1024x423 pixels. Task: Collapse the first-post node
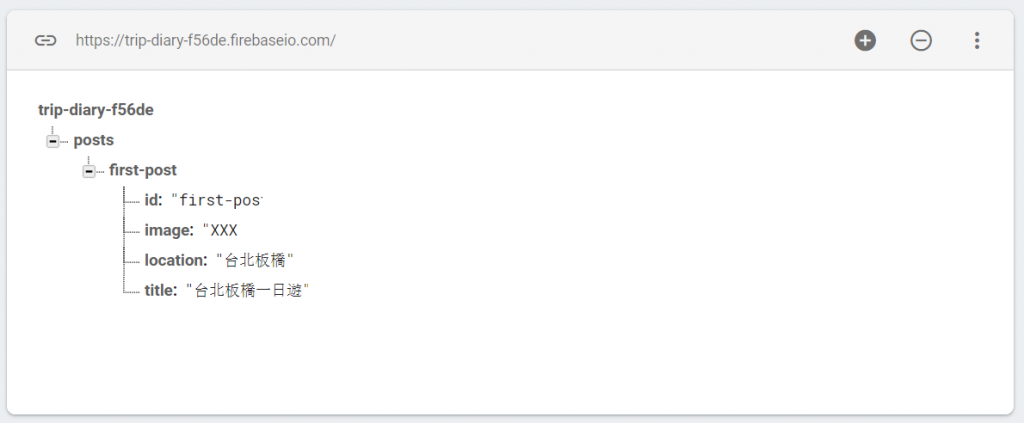[x=89, y=171]
